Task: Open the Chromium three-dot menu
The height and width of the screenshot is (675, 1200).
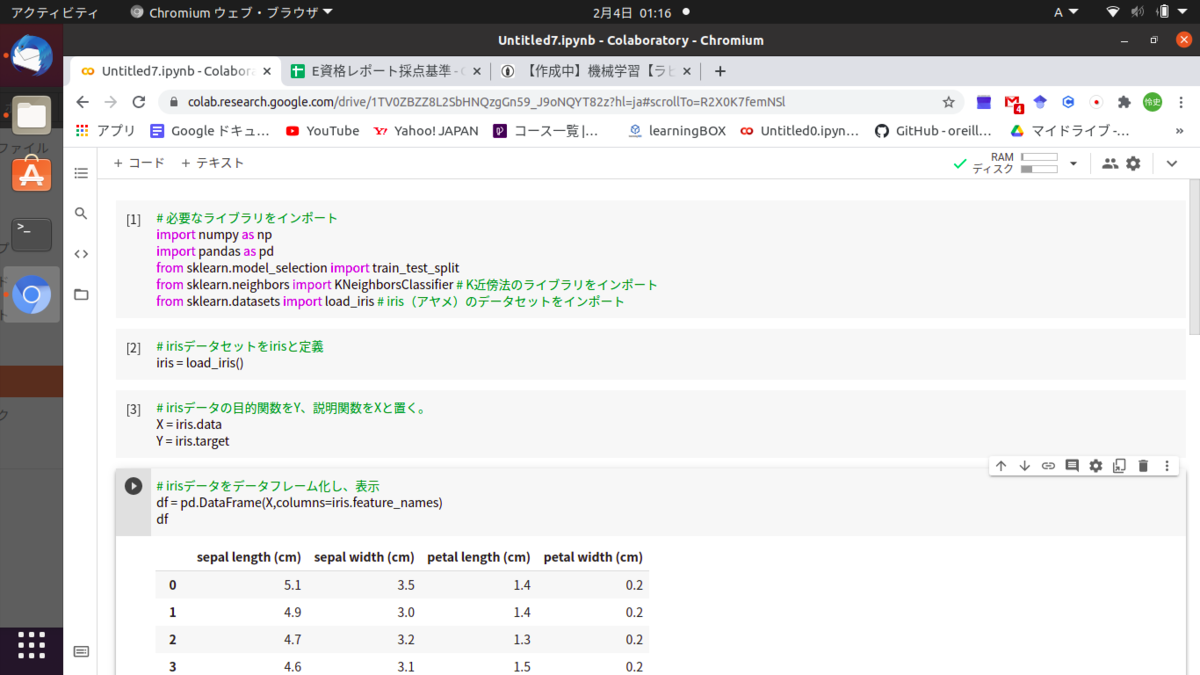Action: (1181, 102)
